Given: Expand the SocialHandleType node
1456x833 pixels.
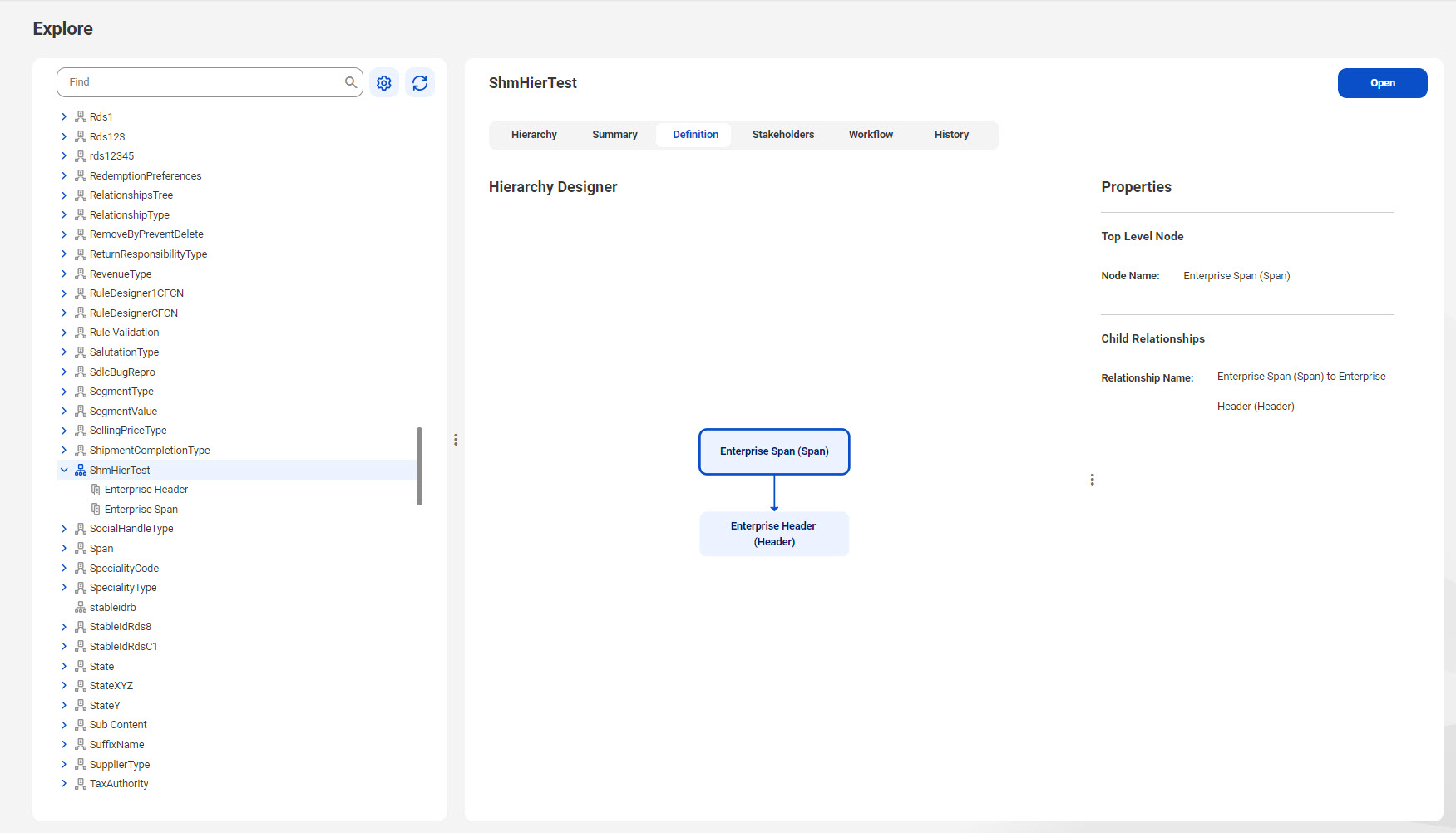Looking at the screenshot, I should 64,528.
